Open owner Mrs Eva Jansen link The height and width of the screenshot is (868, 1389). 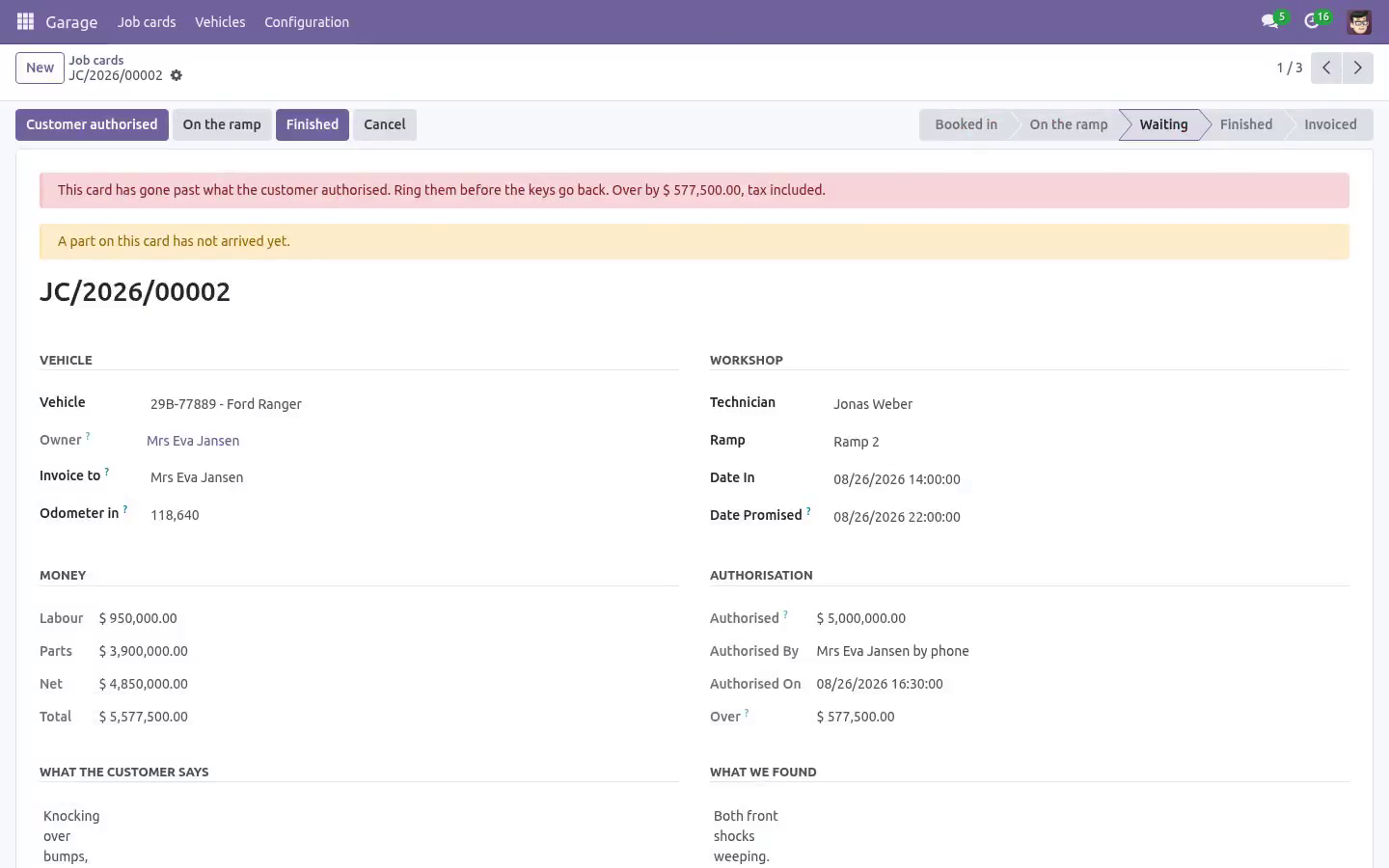[193, 441]
